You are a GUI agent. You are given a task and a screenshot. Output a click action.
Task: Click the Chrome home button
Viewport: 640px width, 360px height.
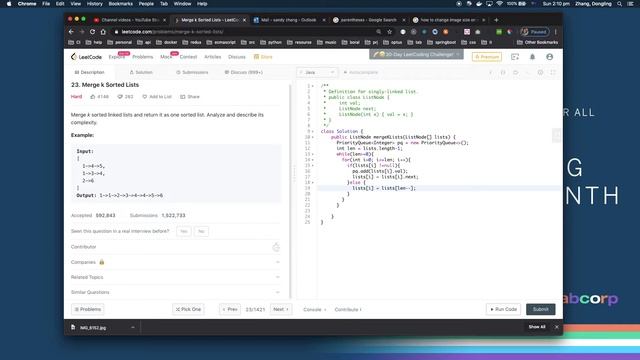[x=103, y=31]
